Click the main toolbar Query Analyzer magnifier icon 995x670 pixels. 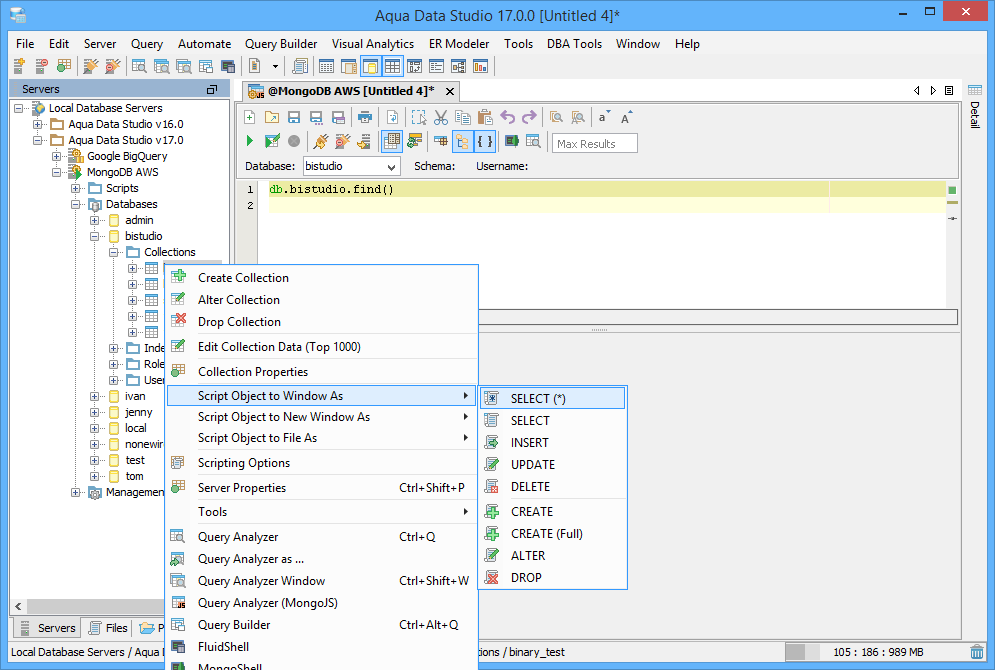[x=139, y=66]
